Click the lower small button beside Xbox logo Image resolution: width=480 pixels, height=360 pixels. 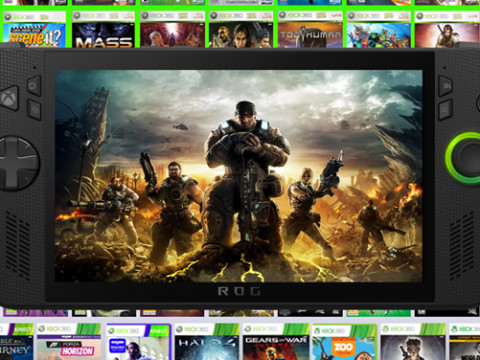click(34, 109)
